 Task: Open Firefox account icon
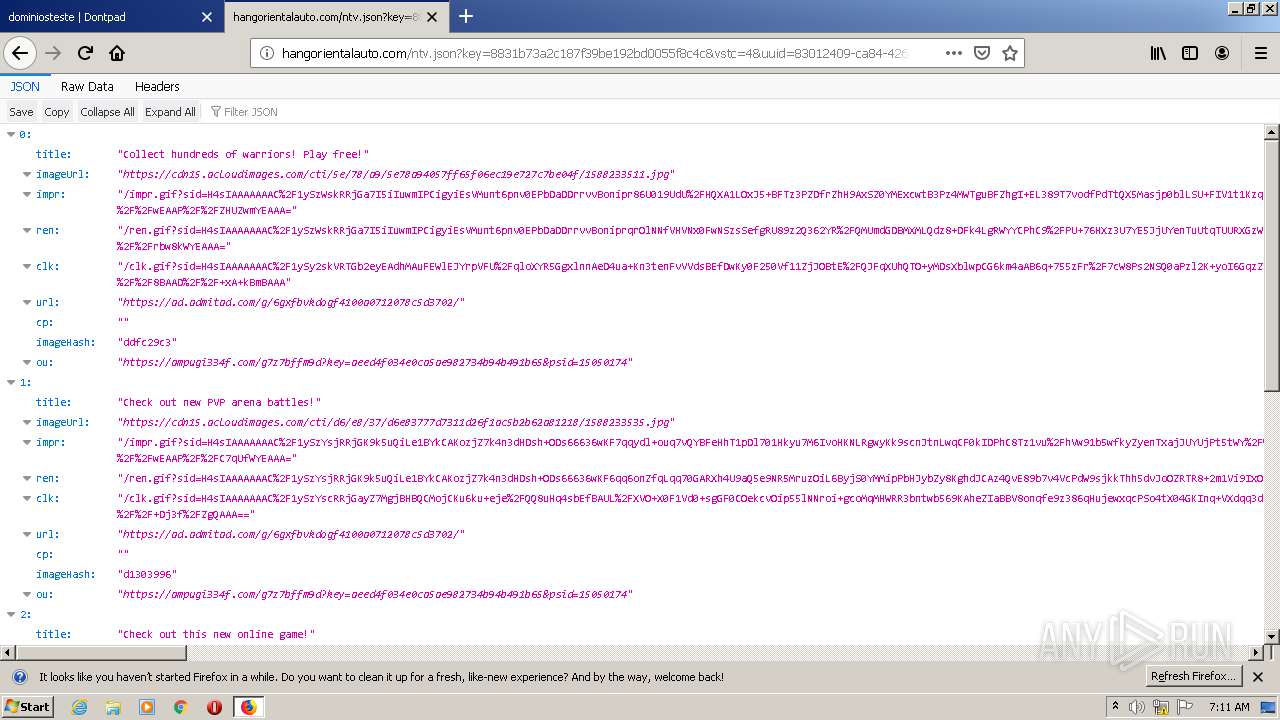pyautogui.click(x=1222, y=53)
